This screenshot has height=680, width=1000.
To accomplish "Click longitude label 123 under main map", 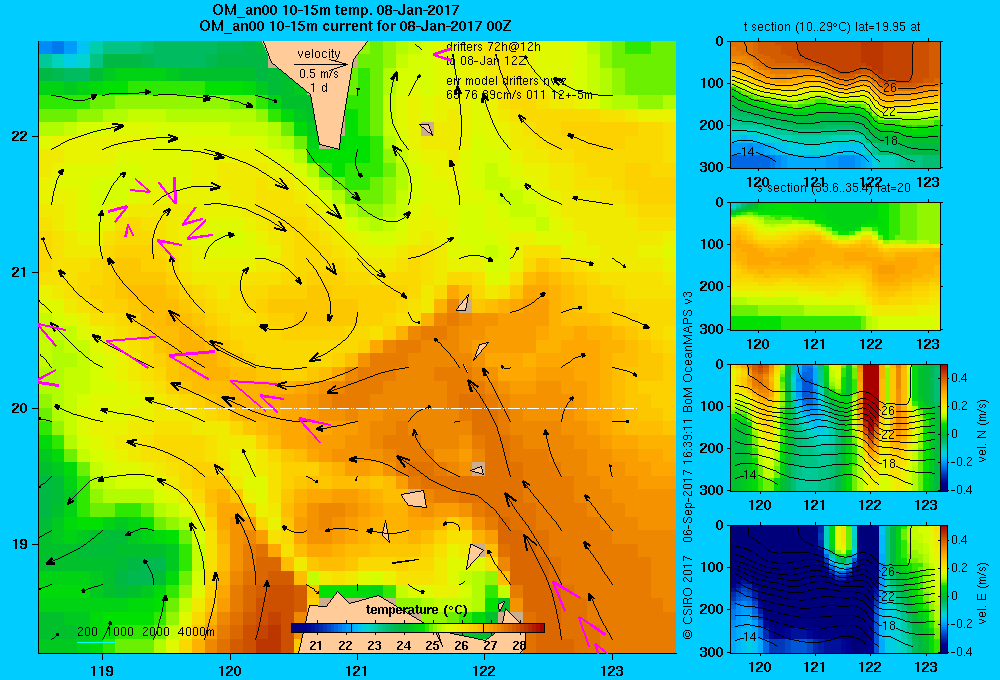I will pos(612,670).
